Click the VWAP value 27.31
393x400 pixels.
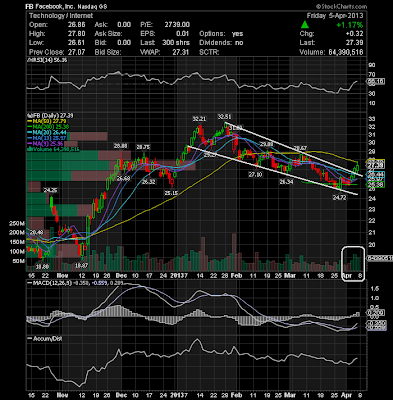tap(181, 52)
